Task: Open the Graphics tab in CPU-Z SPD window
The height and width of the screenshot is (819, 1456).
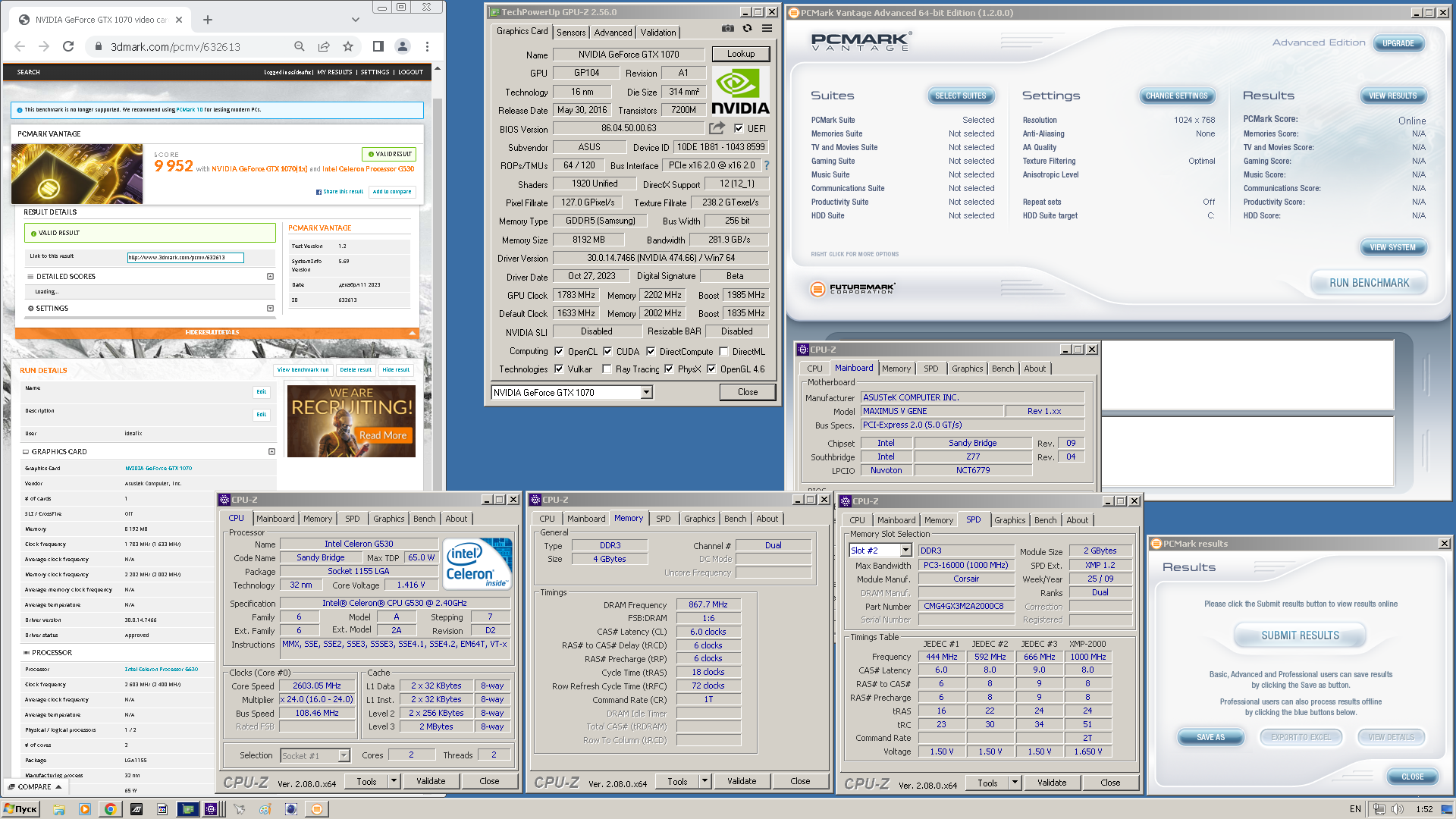Action: click(1009, 520)
